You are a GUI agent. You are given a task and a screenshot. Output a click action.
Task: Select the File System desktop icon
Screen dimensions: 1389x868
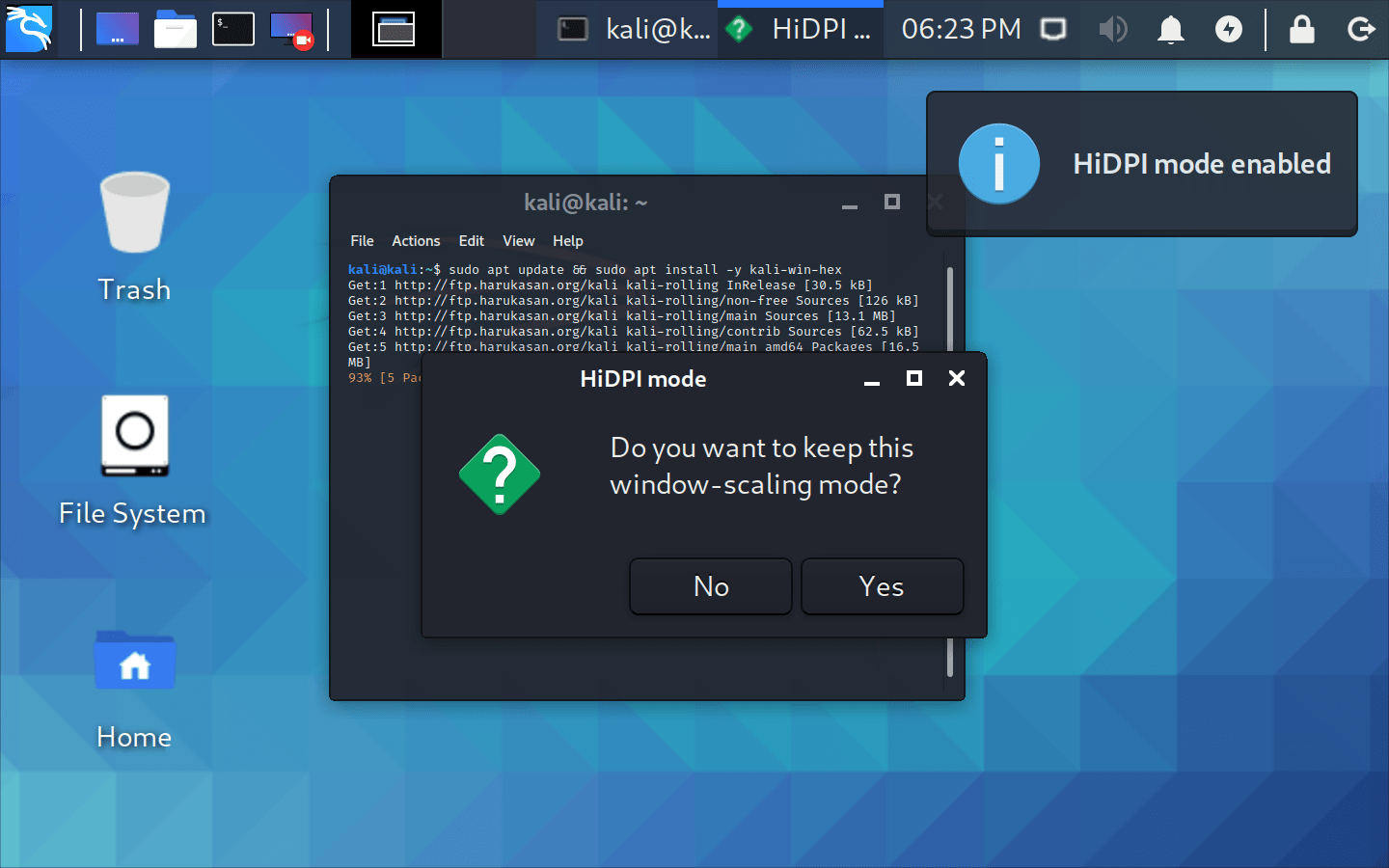[x=133, y=461]
